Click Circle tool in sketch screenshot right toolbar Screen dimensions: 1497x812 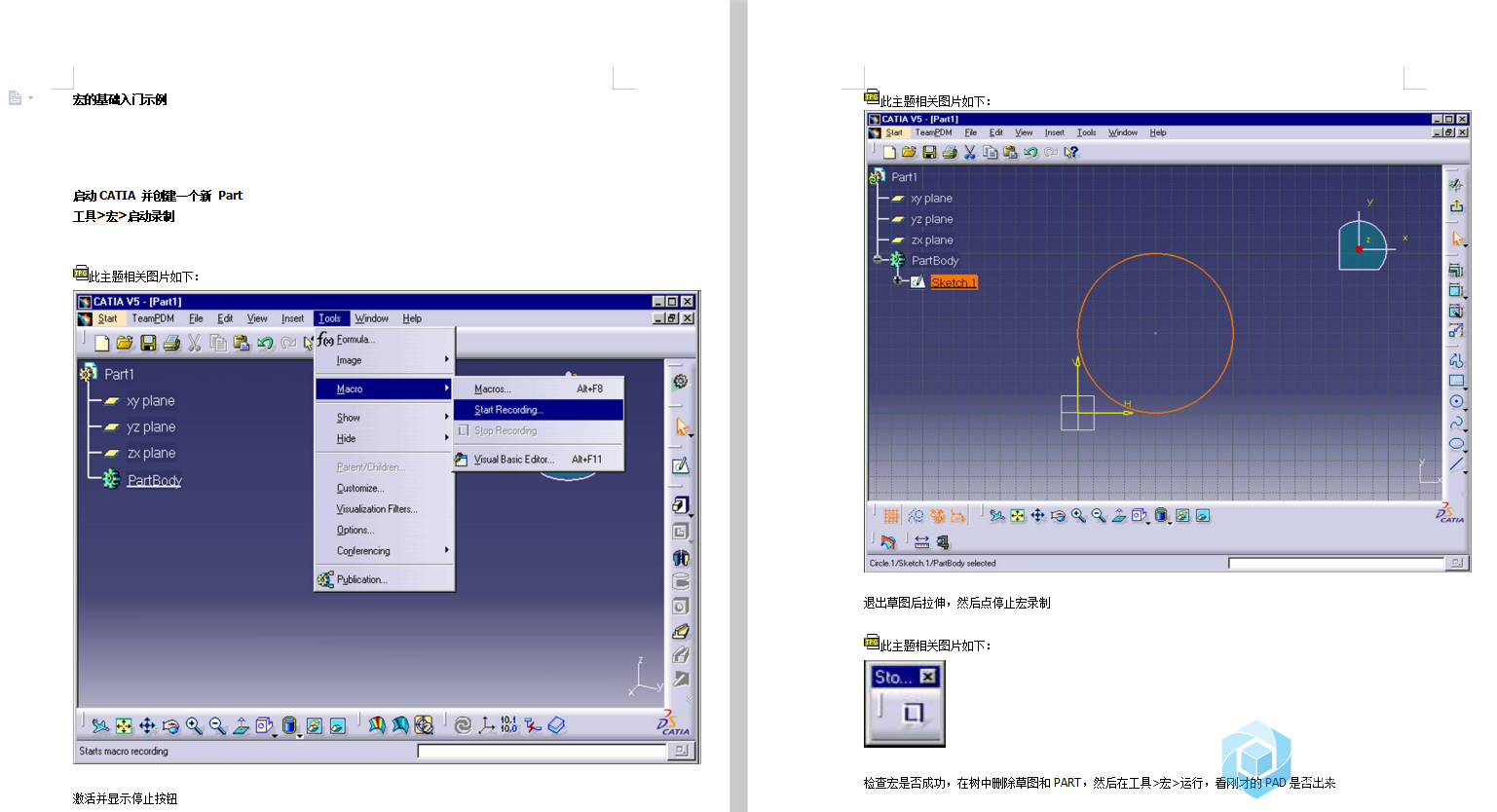(x=1456, y=401)
